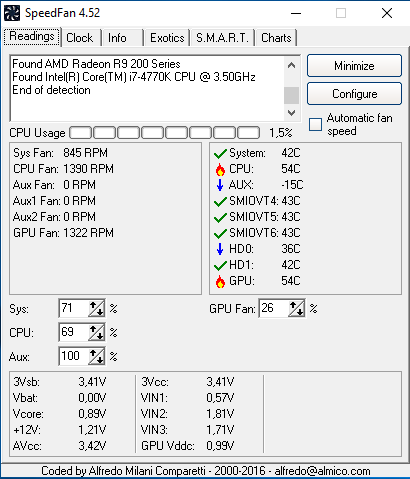Open the Configure dialog

pyautogui.click(x=354, y=94)
